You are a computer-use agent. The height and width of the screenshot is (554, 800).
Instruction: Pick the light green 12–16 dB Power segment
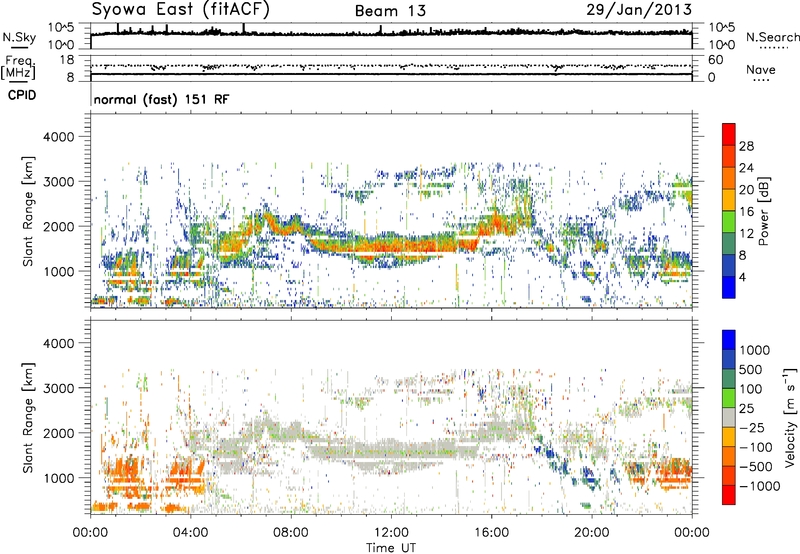click(x=729, y=222)
